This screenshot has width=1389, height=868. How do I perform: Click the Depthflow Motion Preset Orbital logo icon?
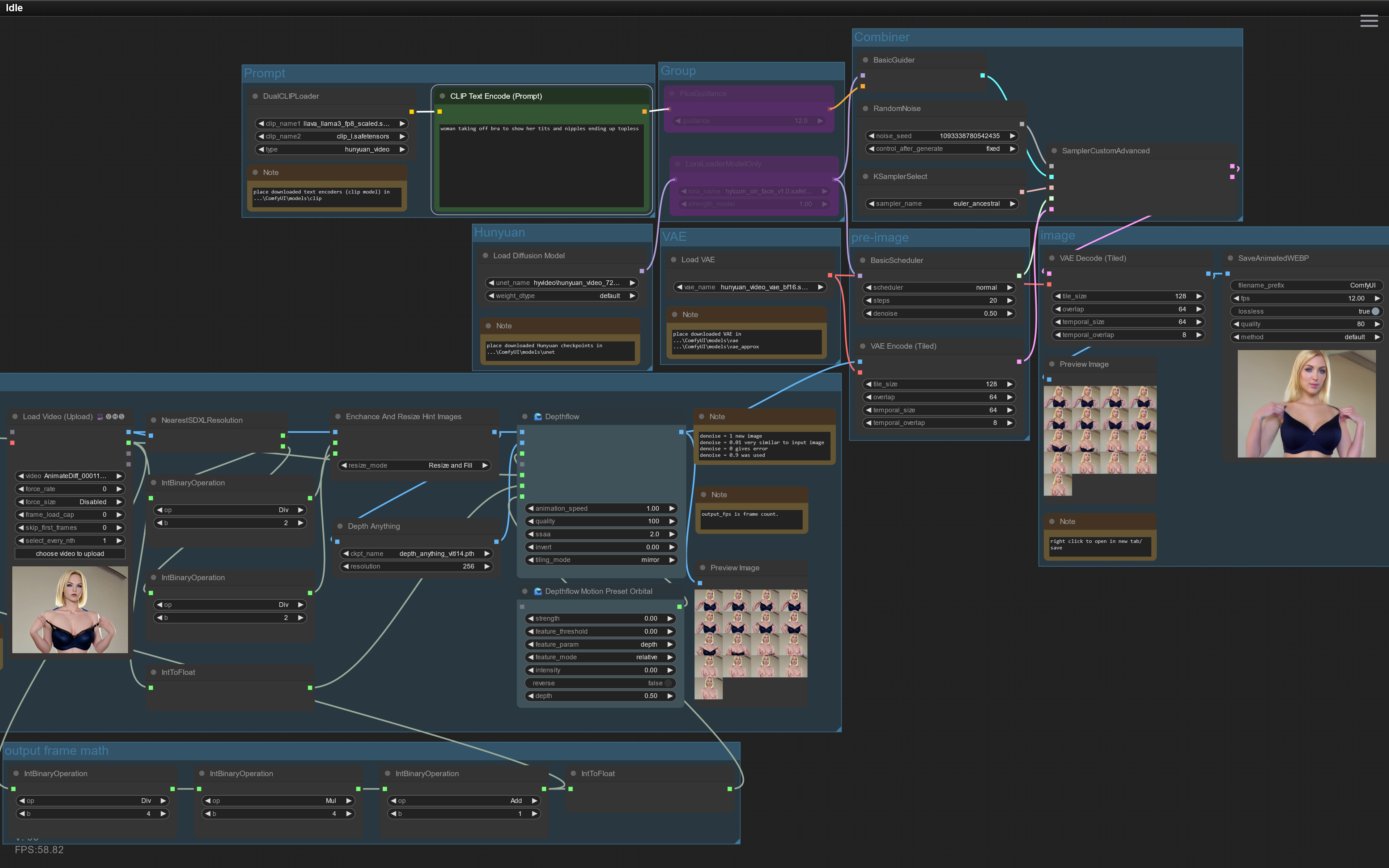[x=538, y=591]
